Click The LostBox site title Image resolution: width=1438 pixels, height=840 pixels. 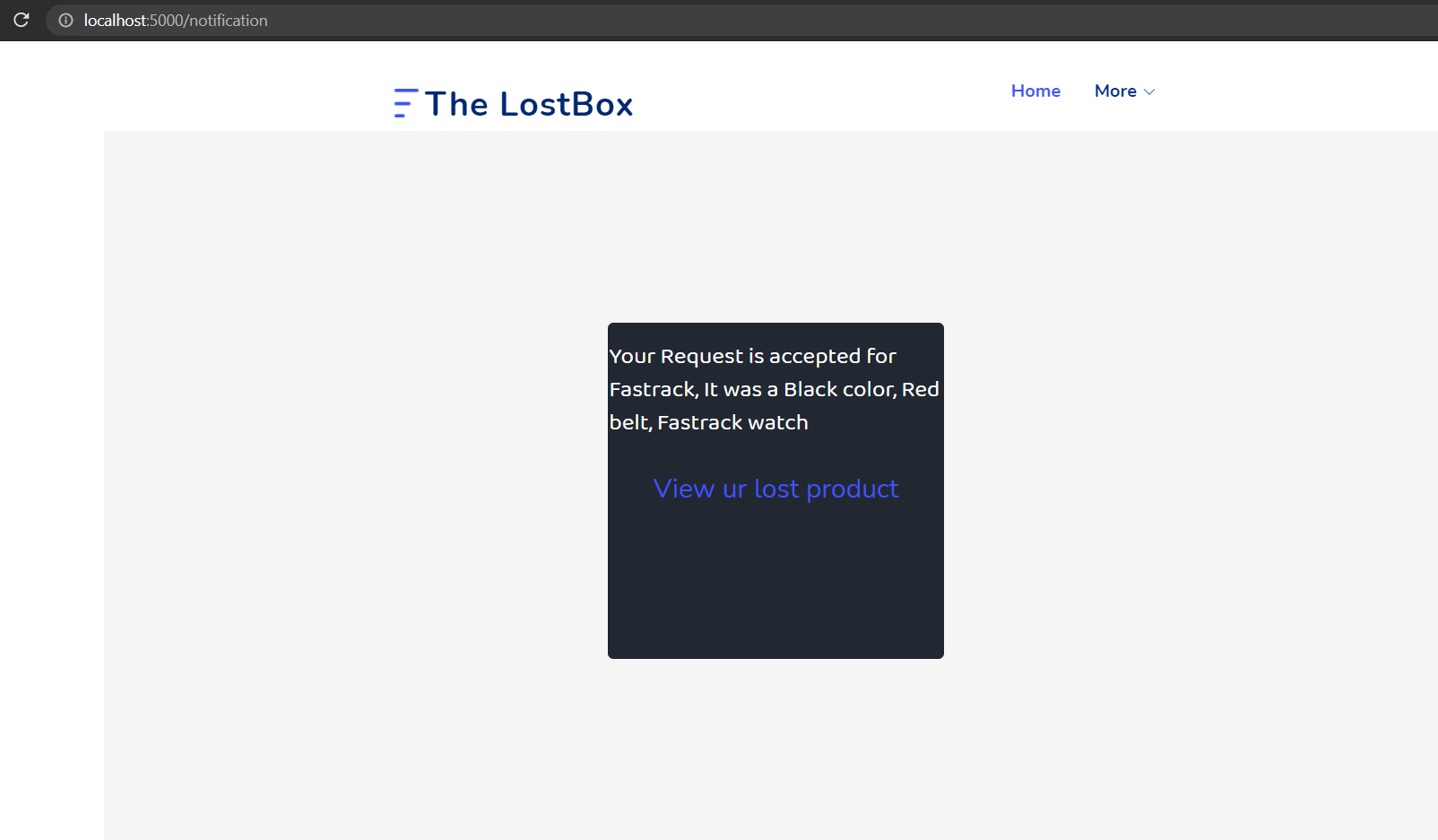[529, 104]
